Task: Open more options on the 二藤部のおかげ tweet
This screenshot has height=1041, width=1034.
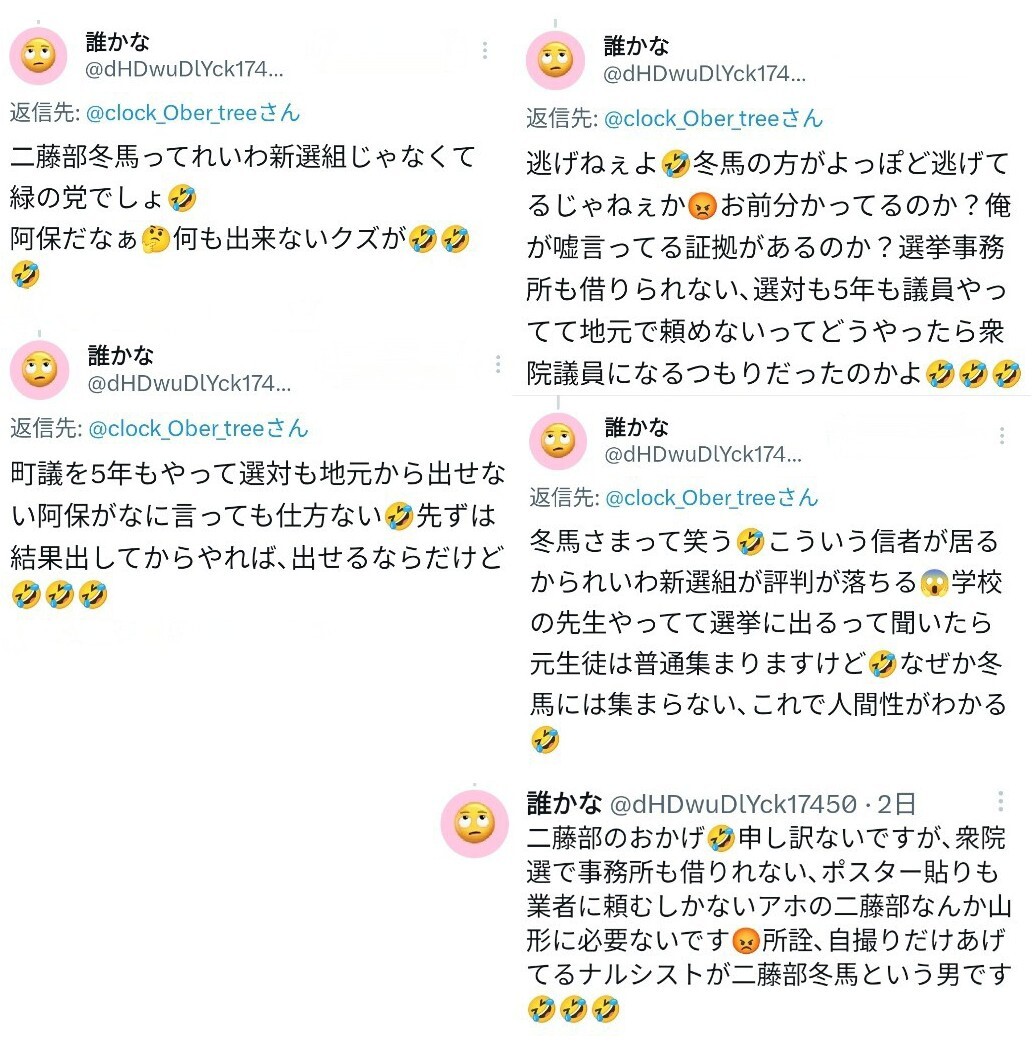Action: pos(1000,801)
